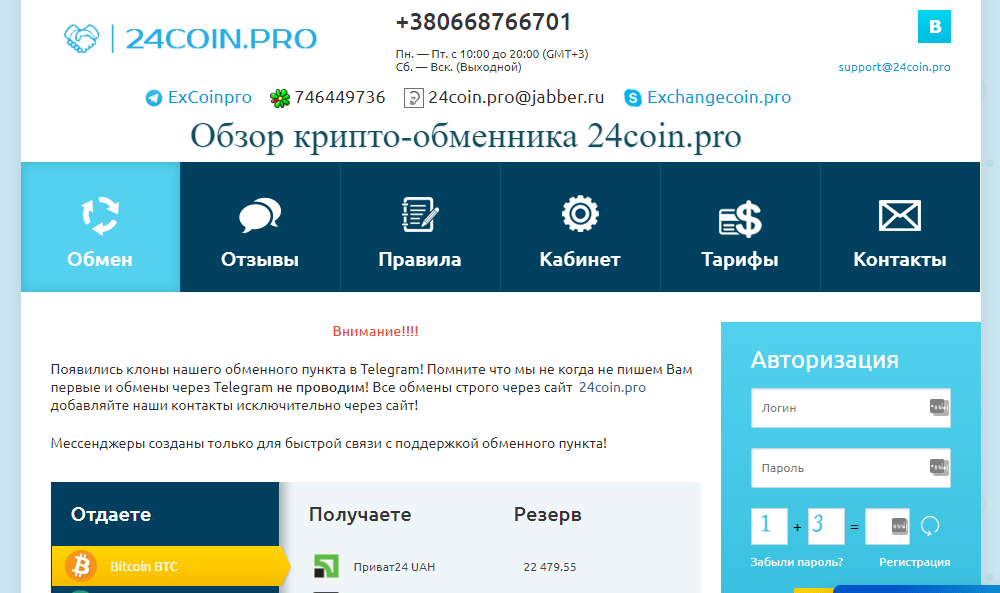Open the Кабинет tab

point(580,227)
